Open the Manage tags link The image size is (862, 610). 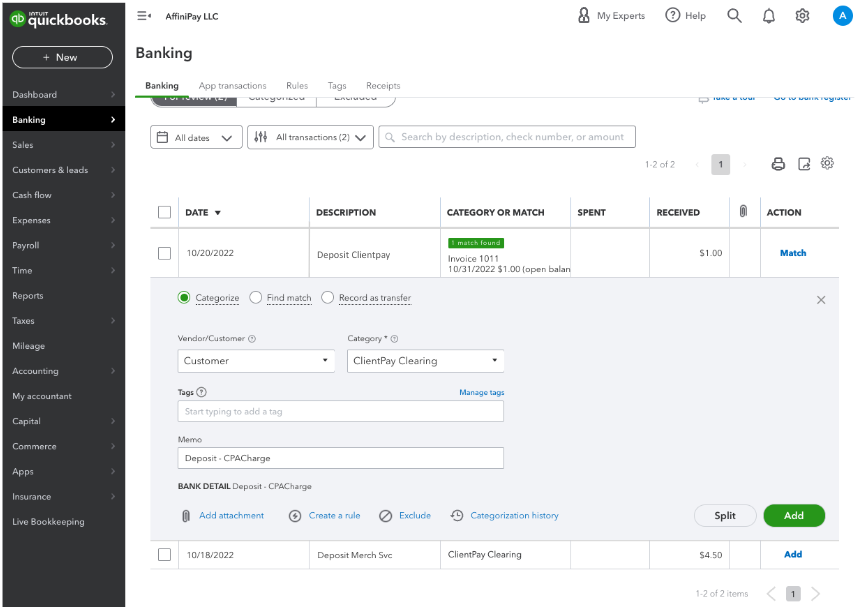click(482, 392)
